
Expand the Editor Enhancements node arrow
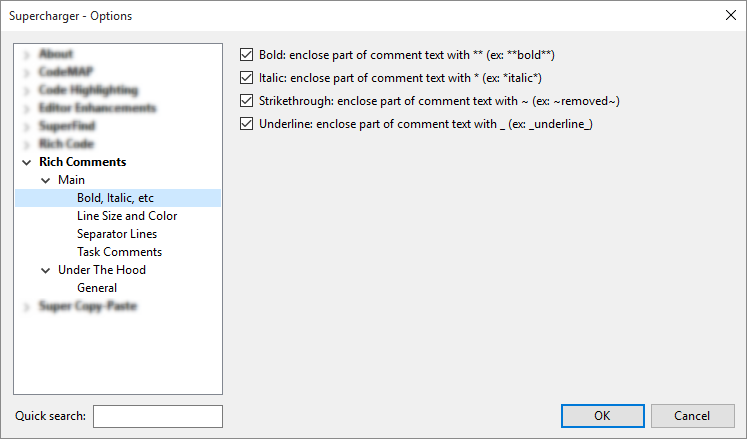tap(27, 109)
